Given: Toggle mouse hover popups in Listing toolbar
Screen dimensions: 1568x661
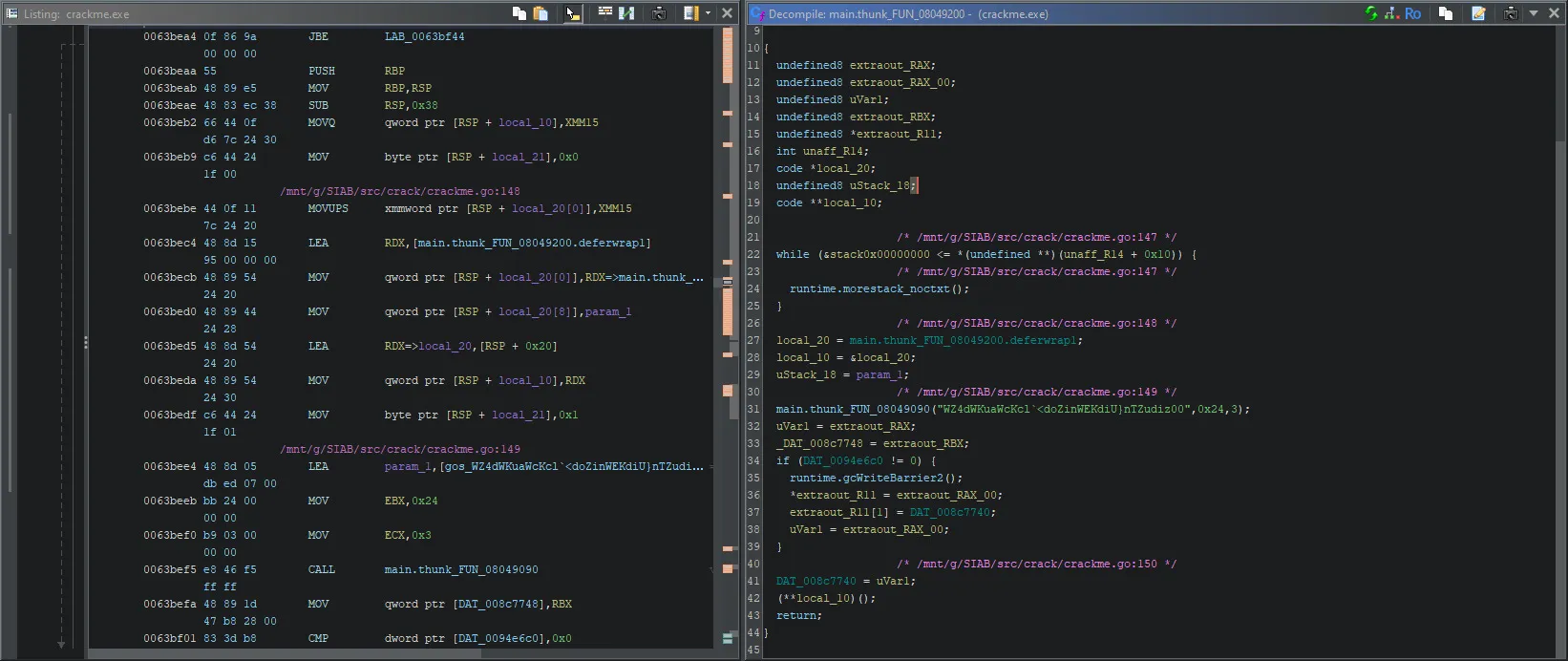Looking at the screenshot, I should (x=571, y=13).
